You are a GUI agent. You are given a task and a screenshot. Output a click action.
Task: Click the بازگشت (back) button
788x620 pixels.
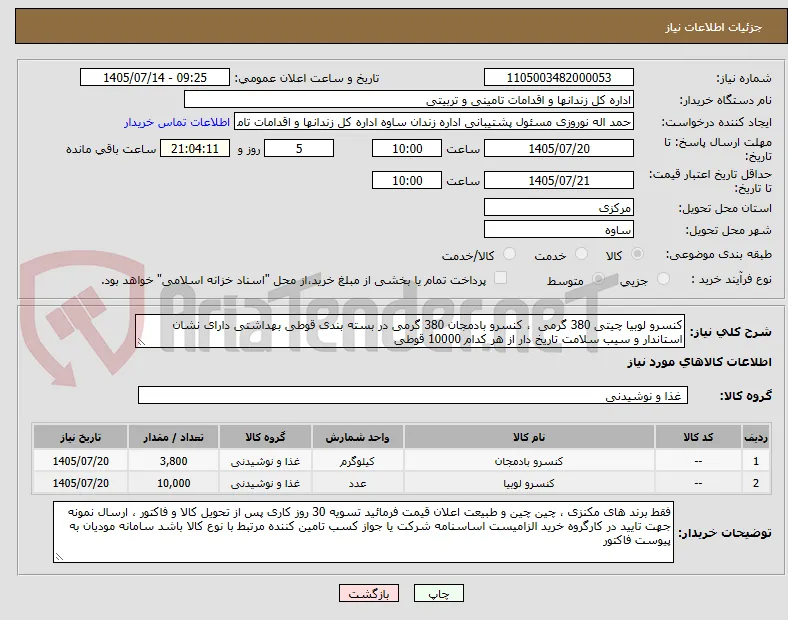pos(369,593)
